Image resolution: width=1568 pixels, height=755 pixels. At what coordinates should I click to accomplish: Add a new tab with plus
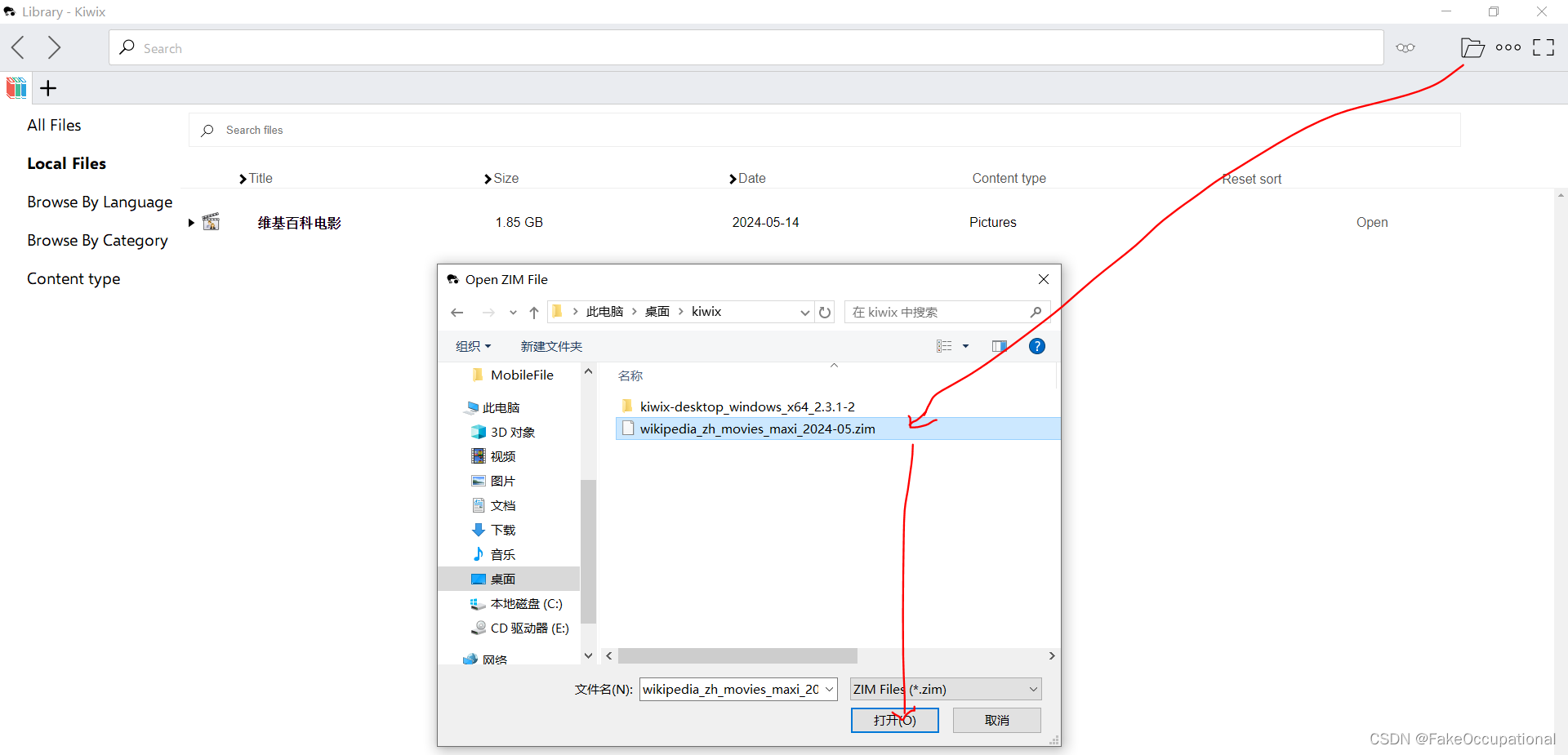tap(48, 88)
